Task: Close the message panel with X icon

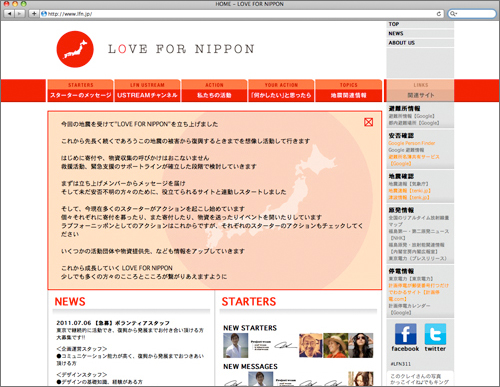Action: (368, 122)
